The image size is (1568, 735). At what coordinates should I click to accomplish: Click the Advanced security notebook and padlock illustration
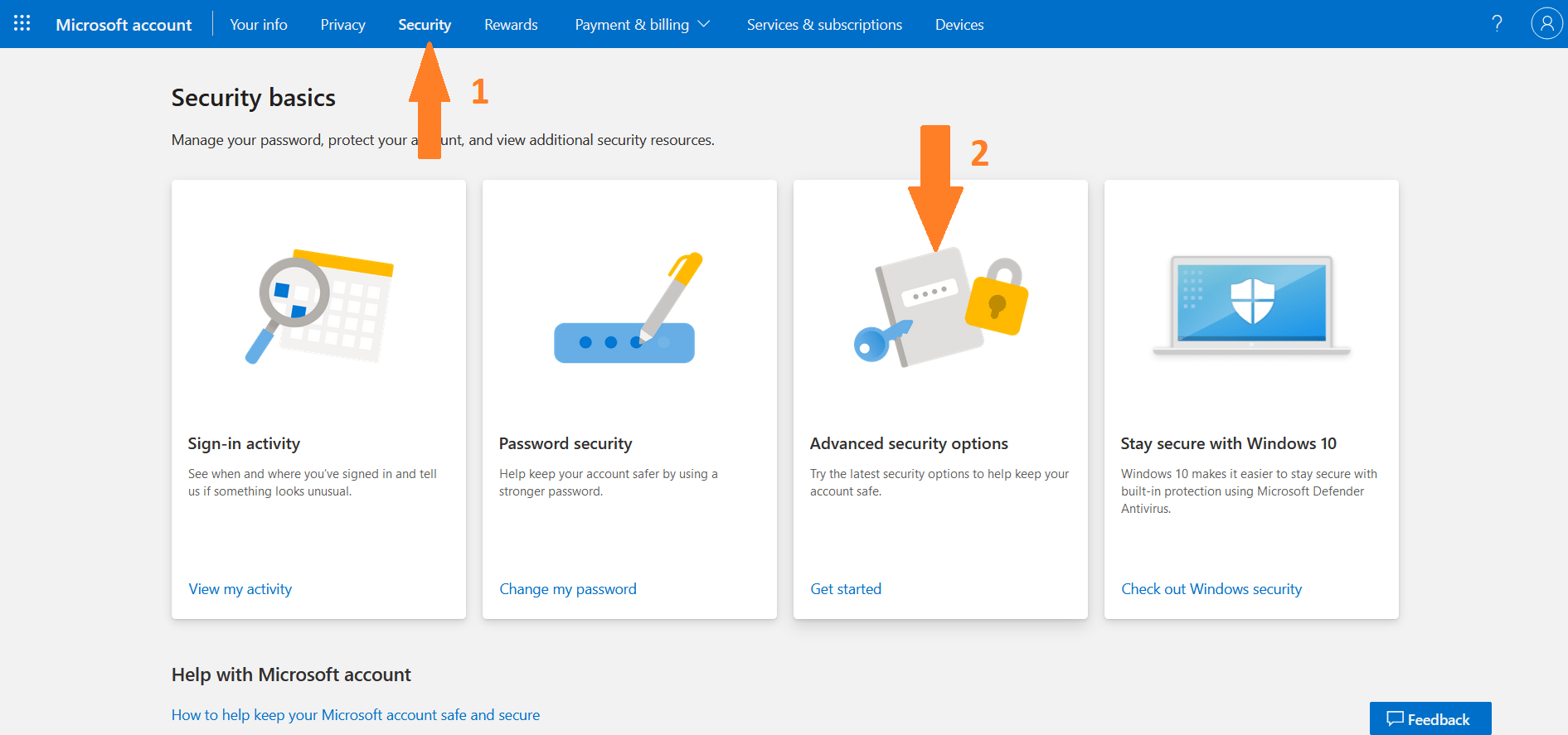coord(941,307)
